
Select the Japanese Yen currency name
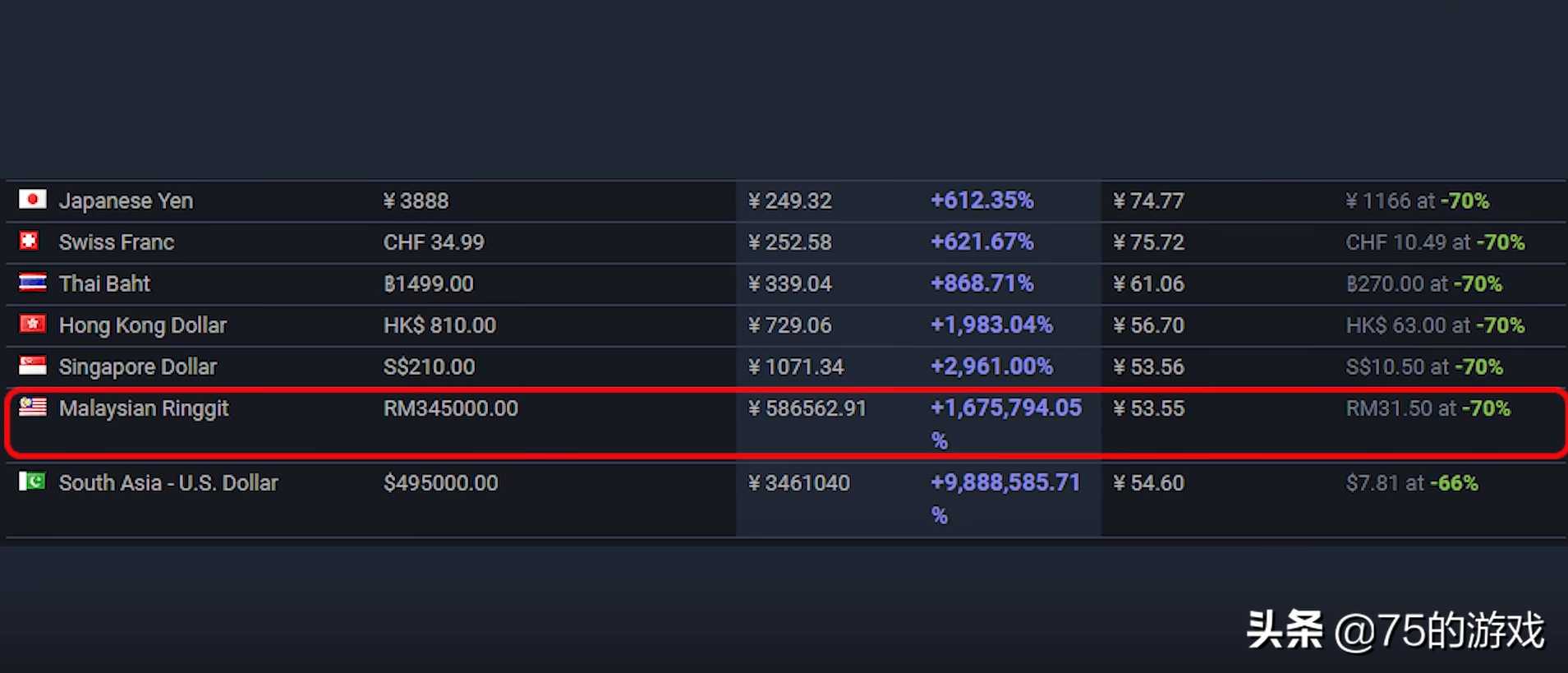pos(126,201)
